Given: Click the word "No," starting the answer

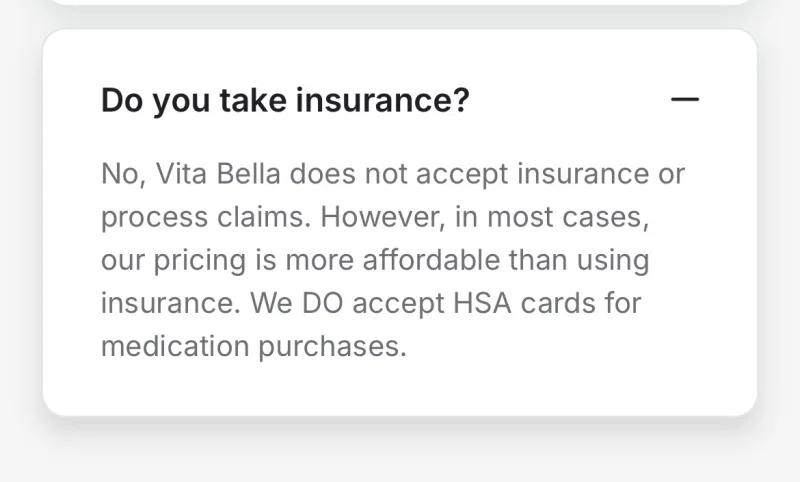Looking at the screenshot, I should [x=123, y=175].
